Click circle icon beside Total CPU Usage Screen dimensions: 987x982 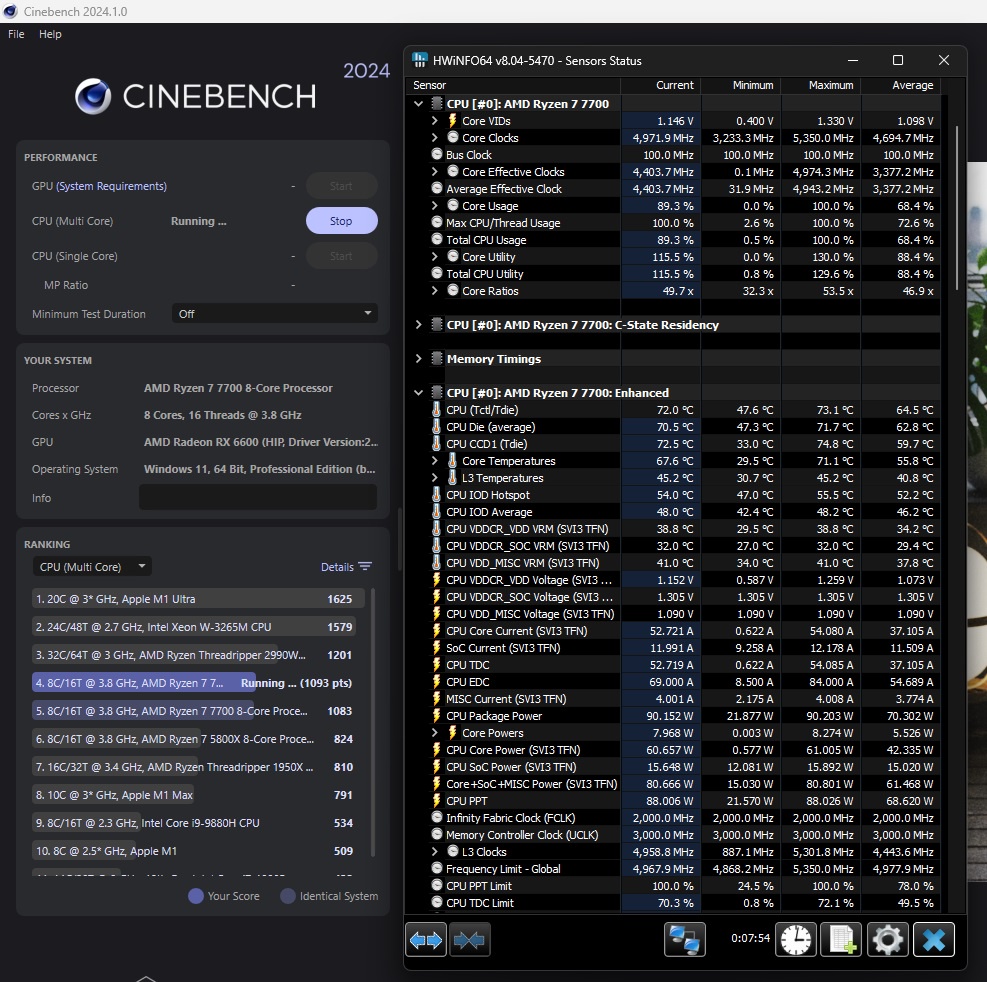pyautogui.click(x=437, y=239)
